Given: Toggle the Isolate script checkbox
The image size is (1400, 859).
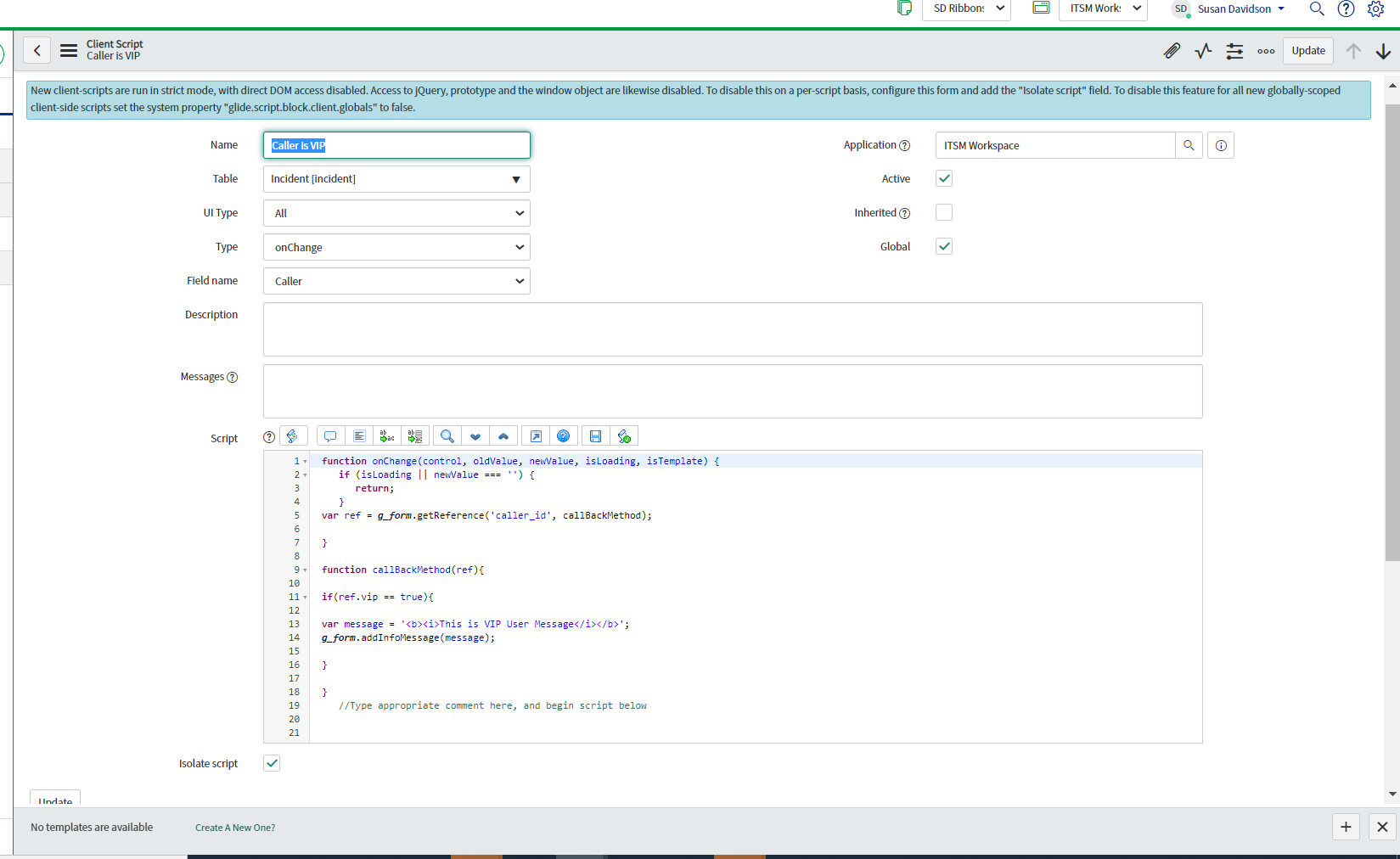Looking at the screenshot, I should 272,763.
